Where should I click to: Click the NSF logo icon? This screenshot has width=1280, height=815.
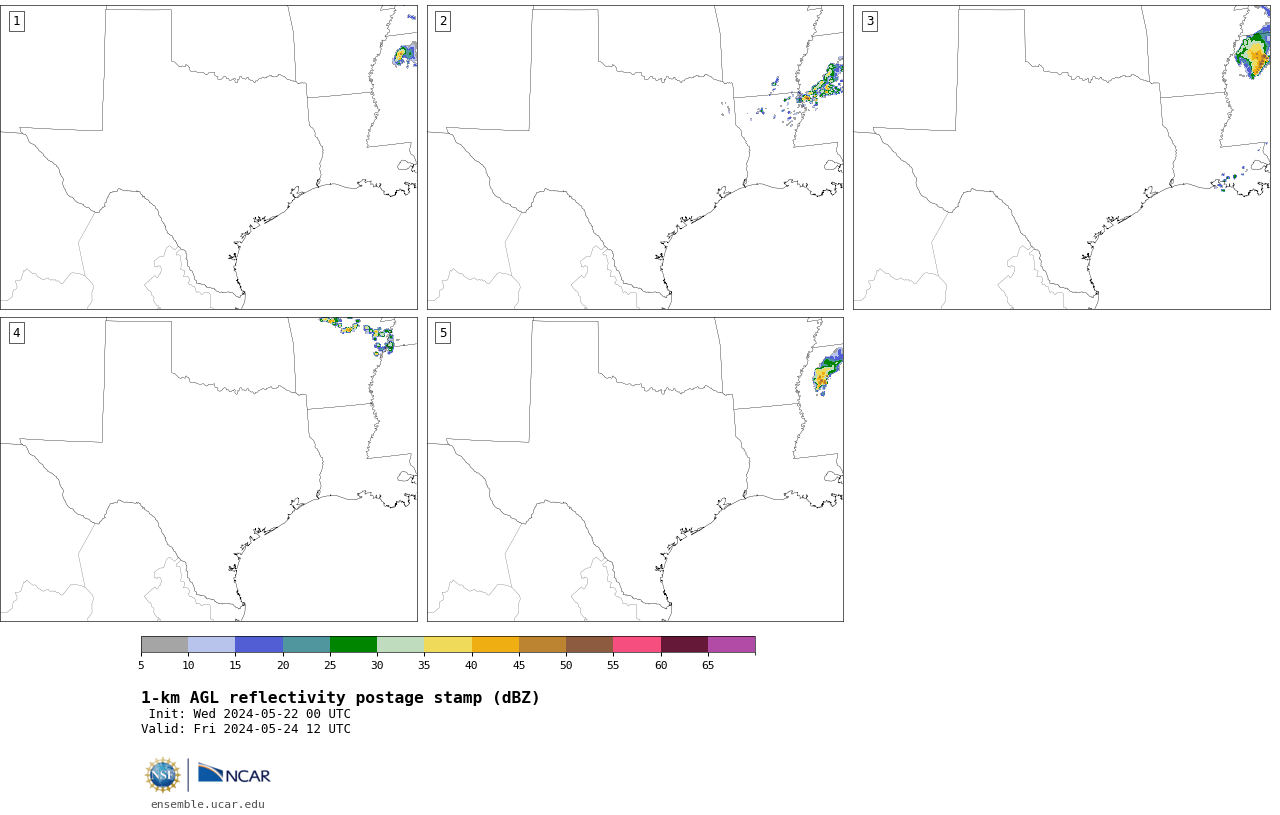(163, 775)
